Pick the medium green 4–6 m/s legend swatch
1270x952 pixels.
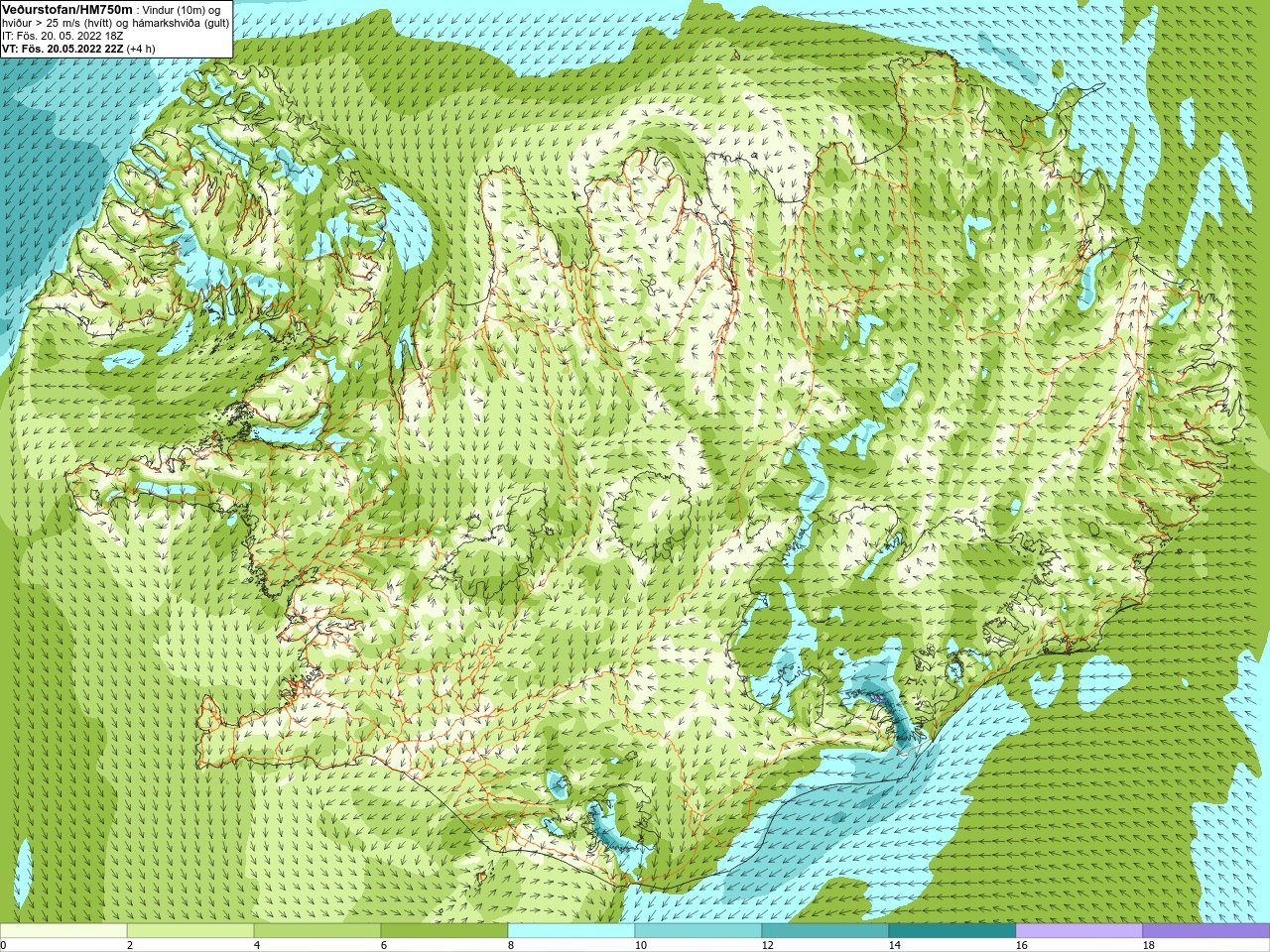pos(317,931)
